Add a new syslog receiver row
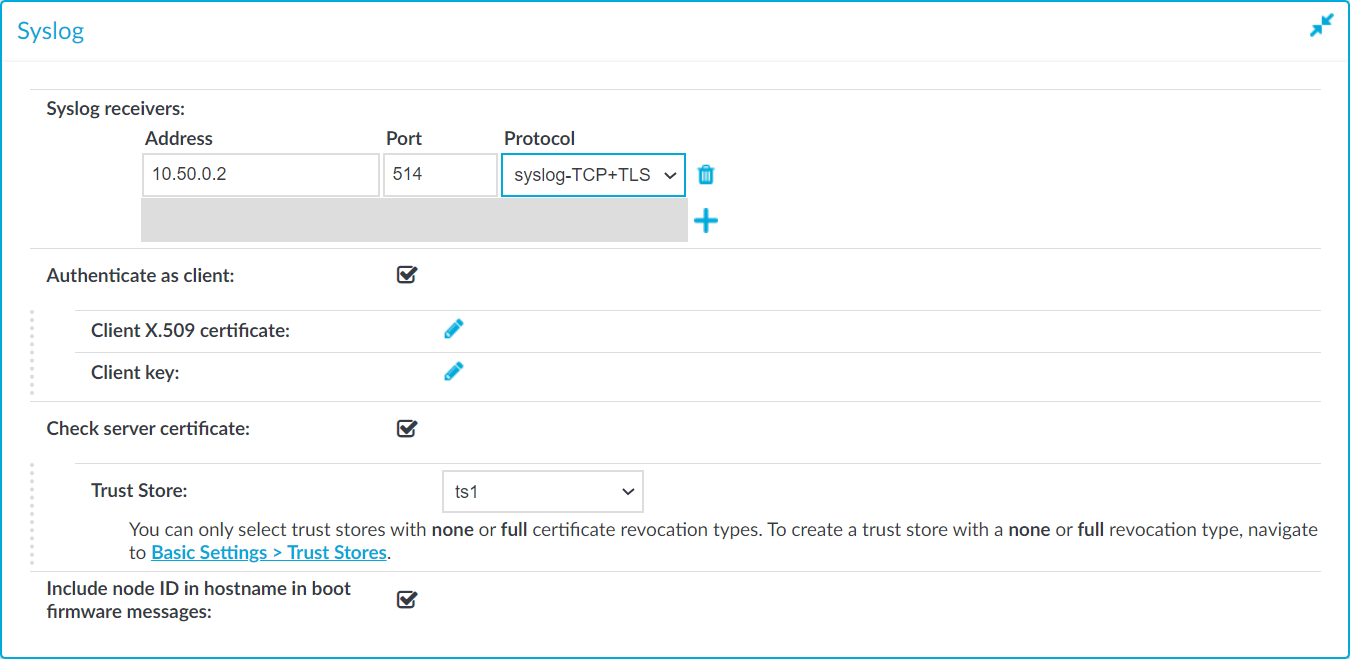Screen dimensions: 1350x659 (706, 221)
